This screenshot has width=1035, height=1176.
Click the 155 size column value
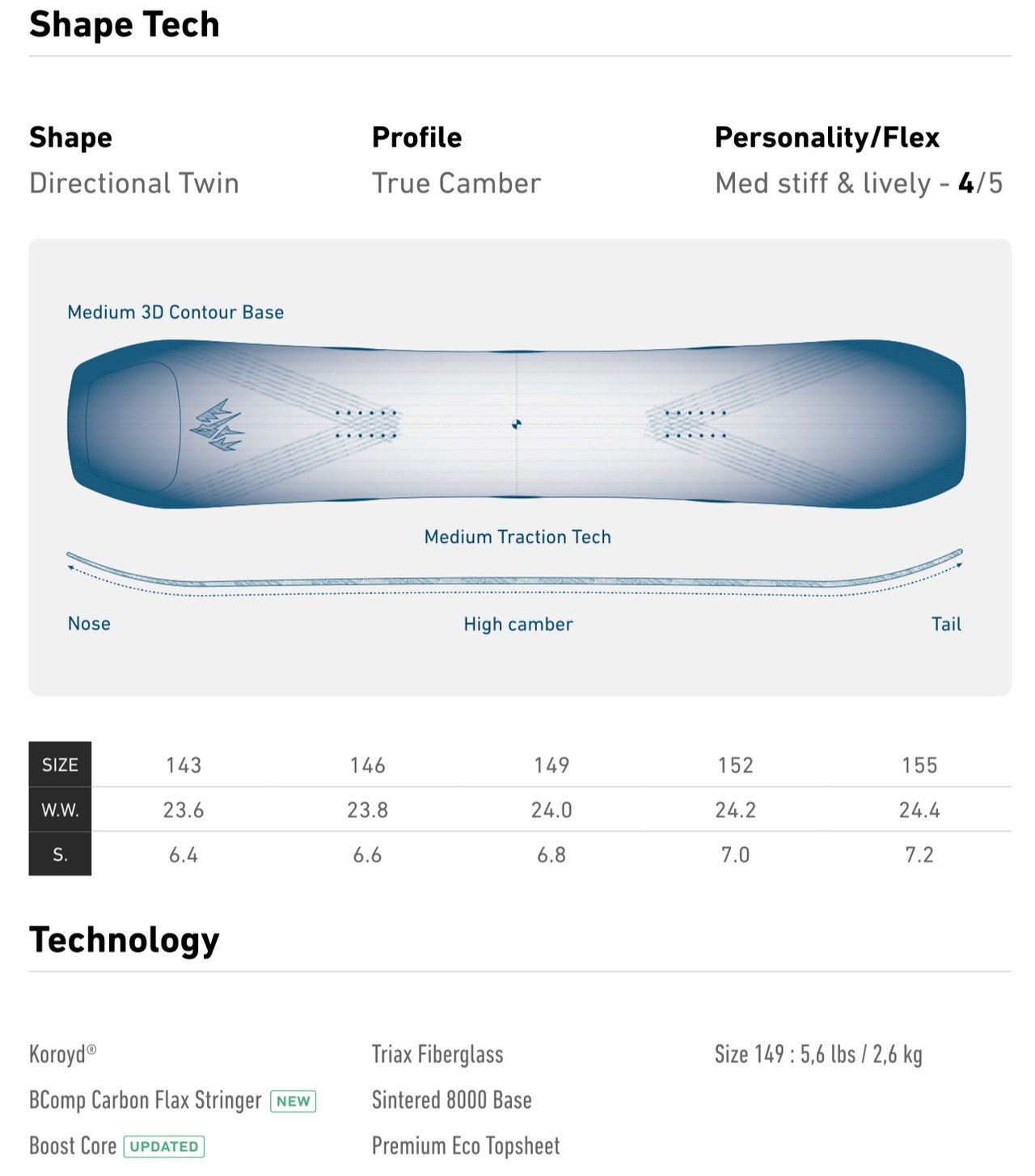[x=919, y=765]
